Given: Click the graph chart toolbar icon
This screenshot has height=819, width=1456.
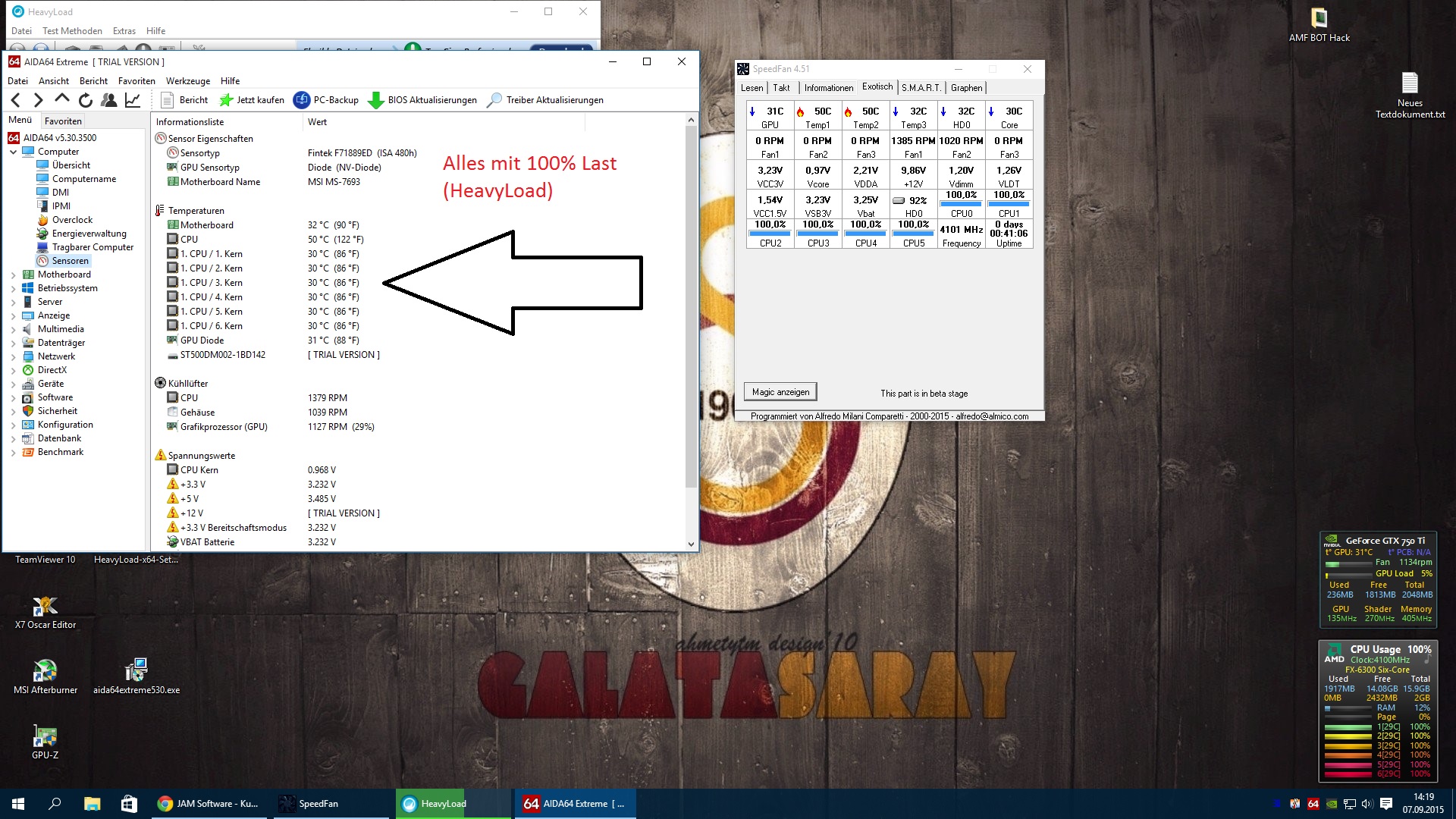Looking at the screenshot, I should (133, 100).
